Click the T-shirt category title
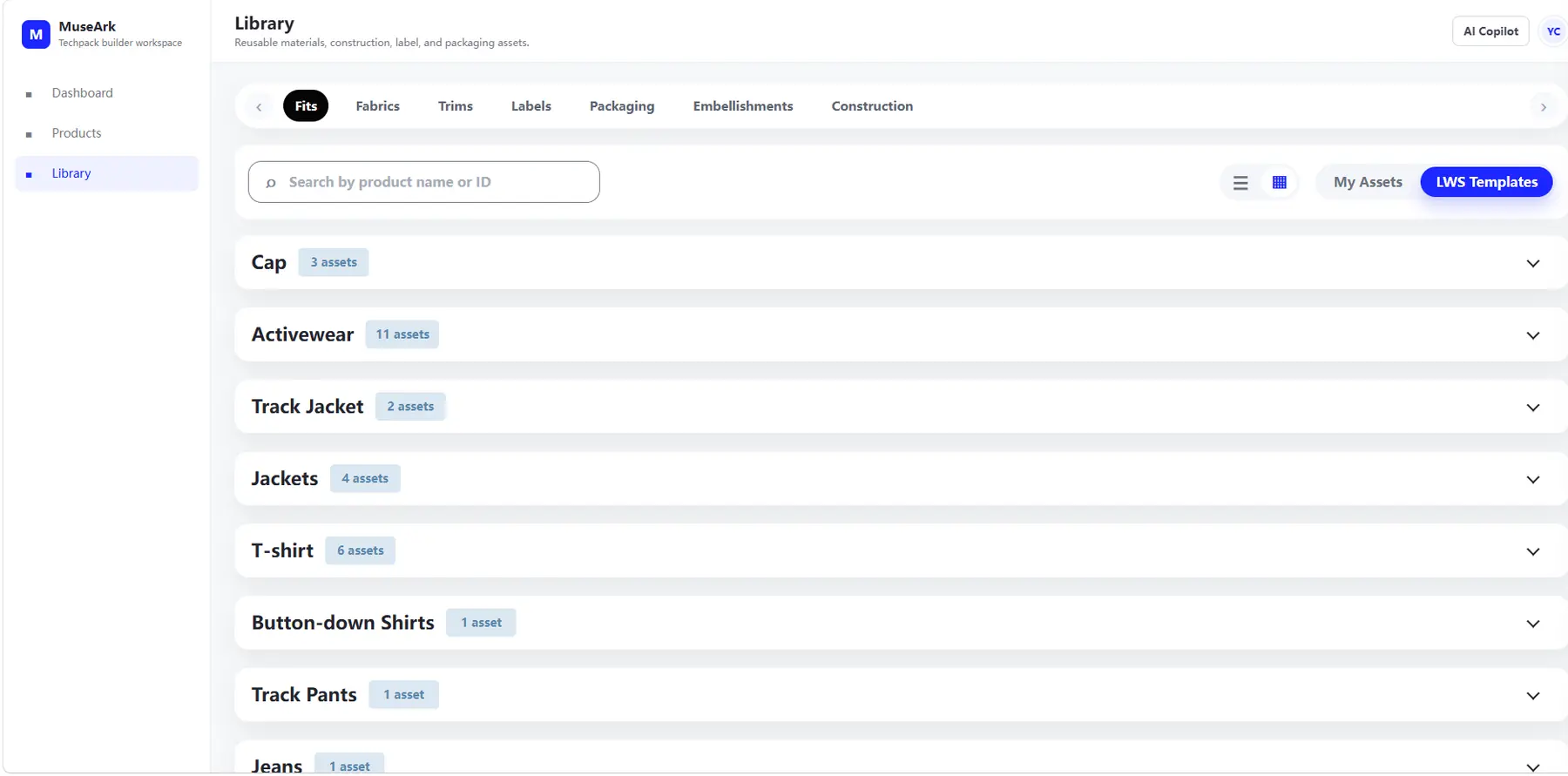Screen dimensions: 1568x776 pyautogui.click(x=282, y=551)
